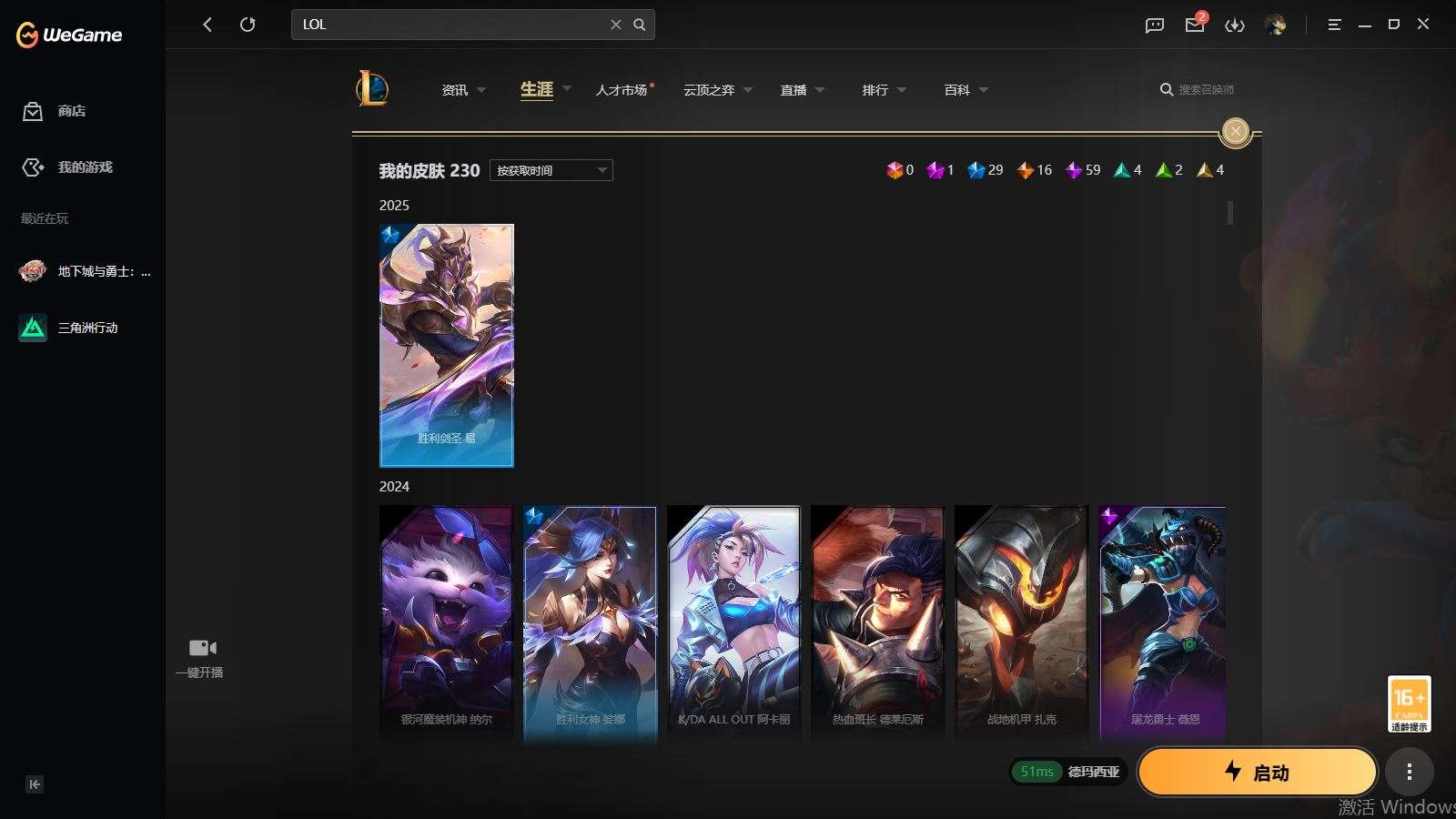
Task: Open the mail inbox icon with badge
Action: 1195,24
